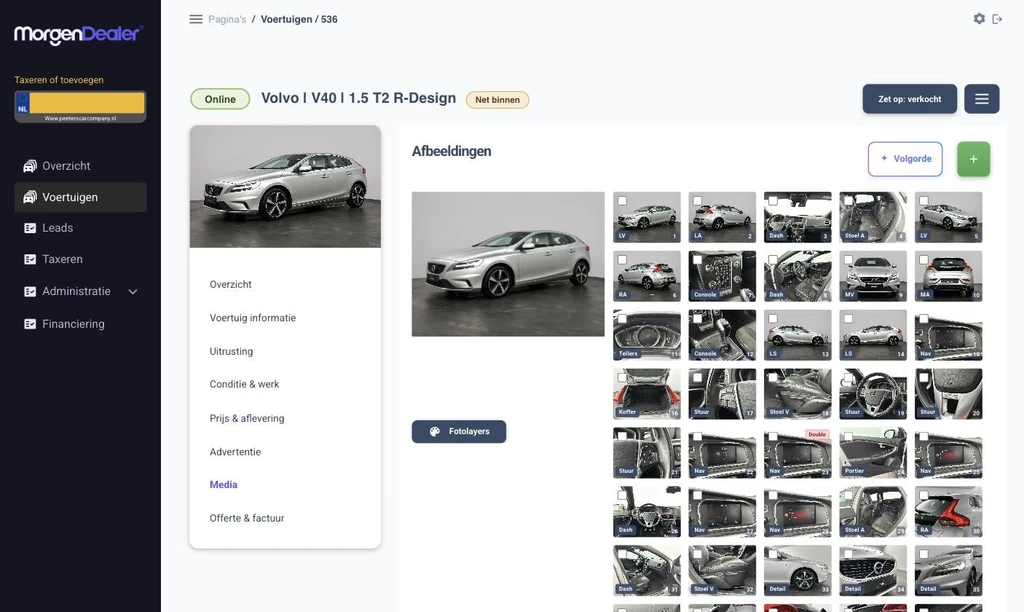
Task: Click the NL flag on license plate
Action: (23, 103)
